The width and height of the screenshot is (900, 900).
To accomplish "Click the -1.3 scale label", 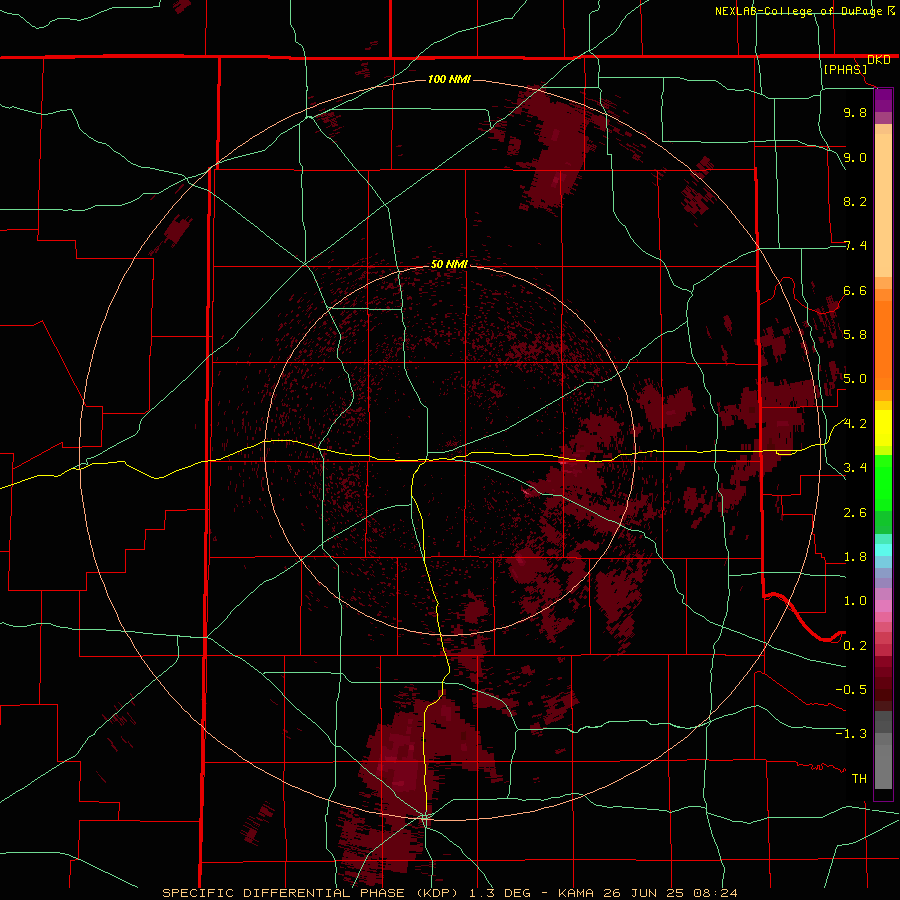I will click(x=851, y=734).
